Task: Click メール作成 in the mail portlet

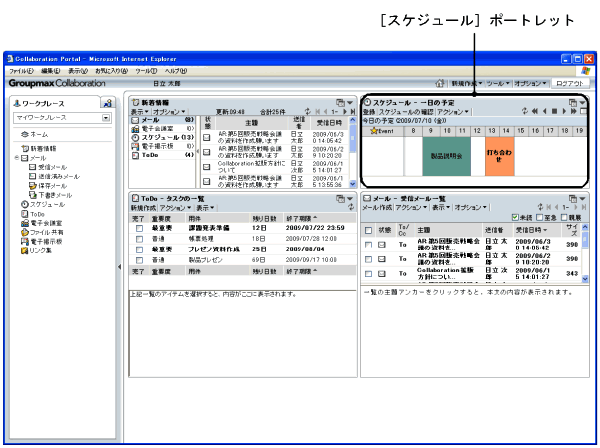Action: click(377, 208)
